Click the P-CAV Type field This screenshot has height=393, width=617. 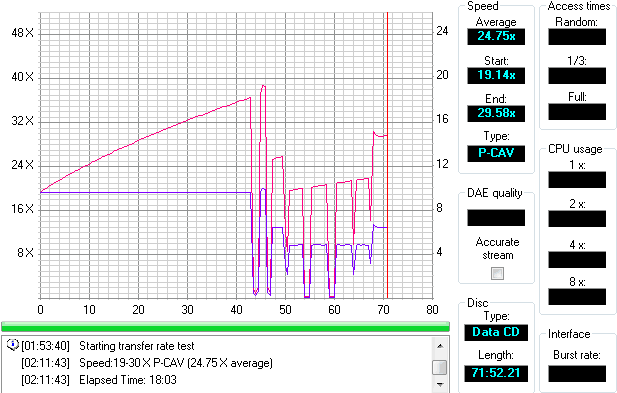tap(496, 153)
